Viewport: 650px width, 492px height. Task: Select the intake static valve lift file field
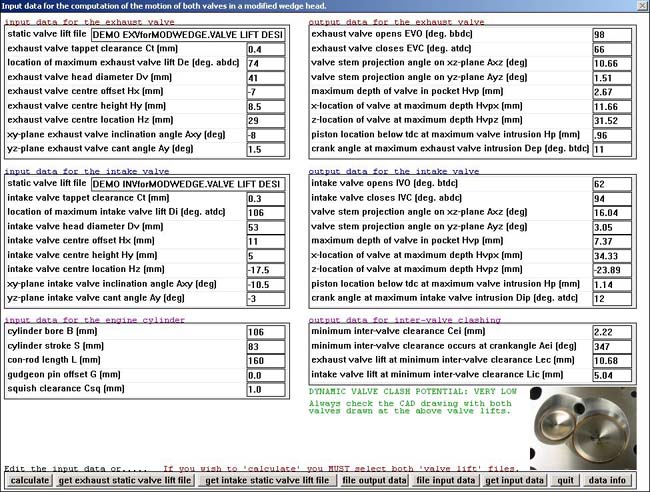(x=188, y=184)
